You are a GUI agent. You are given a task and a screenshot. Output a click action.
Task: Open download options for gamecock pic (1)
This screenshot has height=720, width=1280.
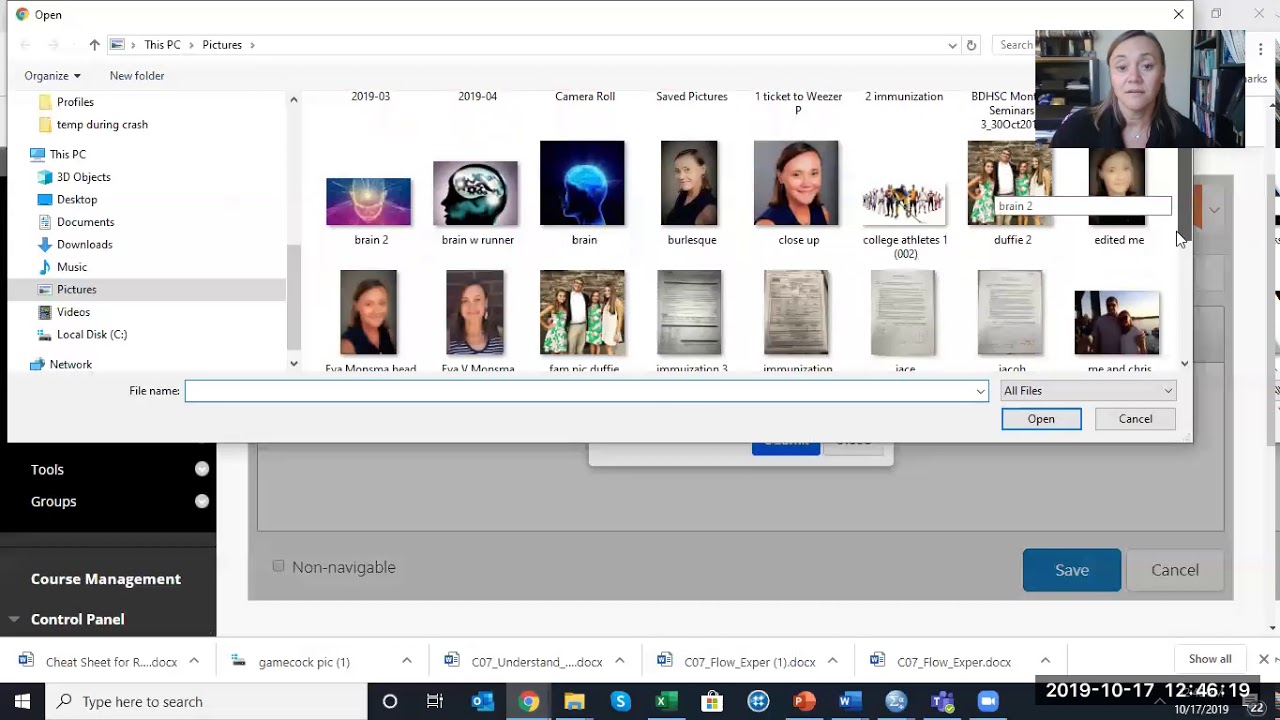[x=407, y=661]
